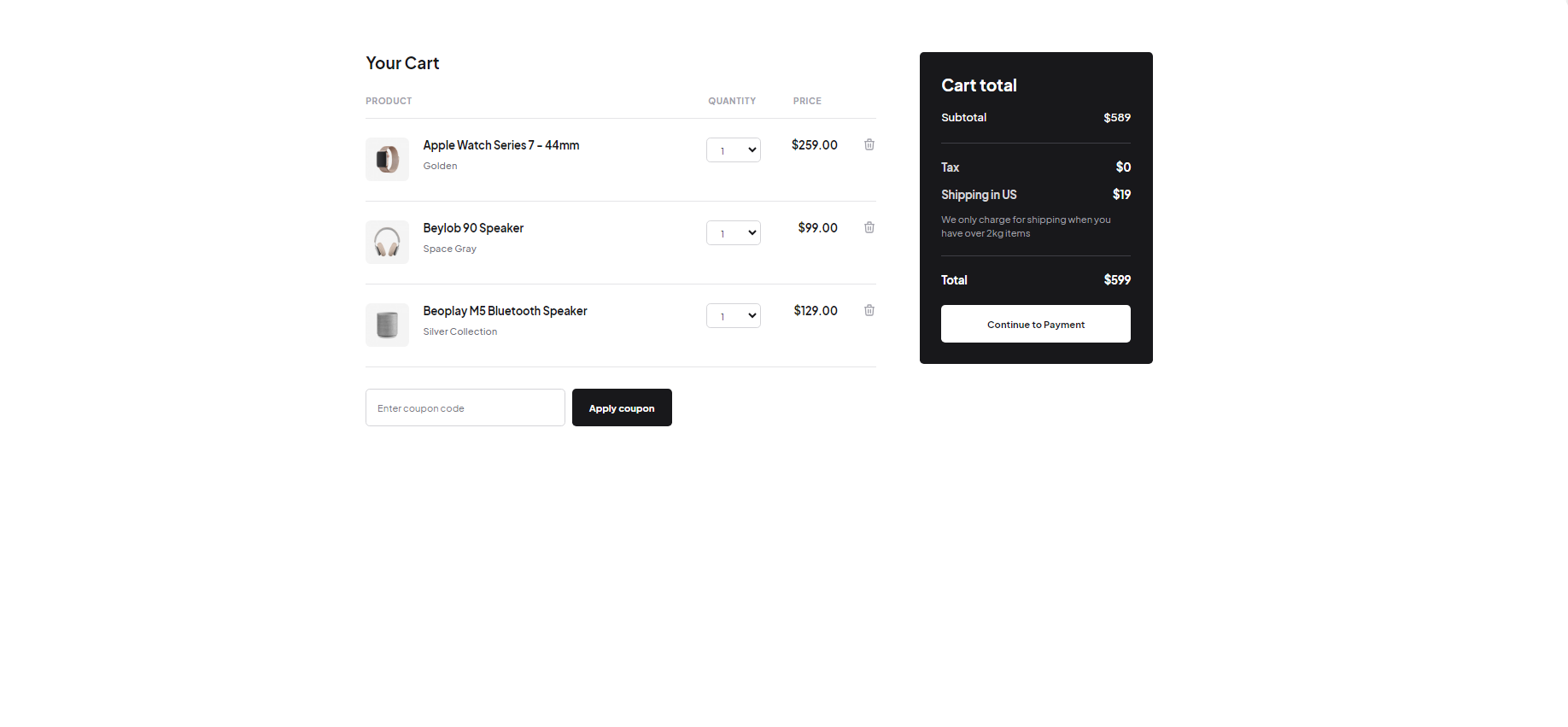Viewport: 1568px width, 727px height.
Task: Delete Apple Watch Series 7 from cart
Action: [x=869, y=144]
